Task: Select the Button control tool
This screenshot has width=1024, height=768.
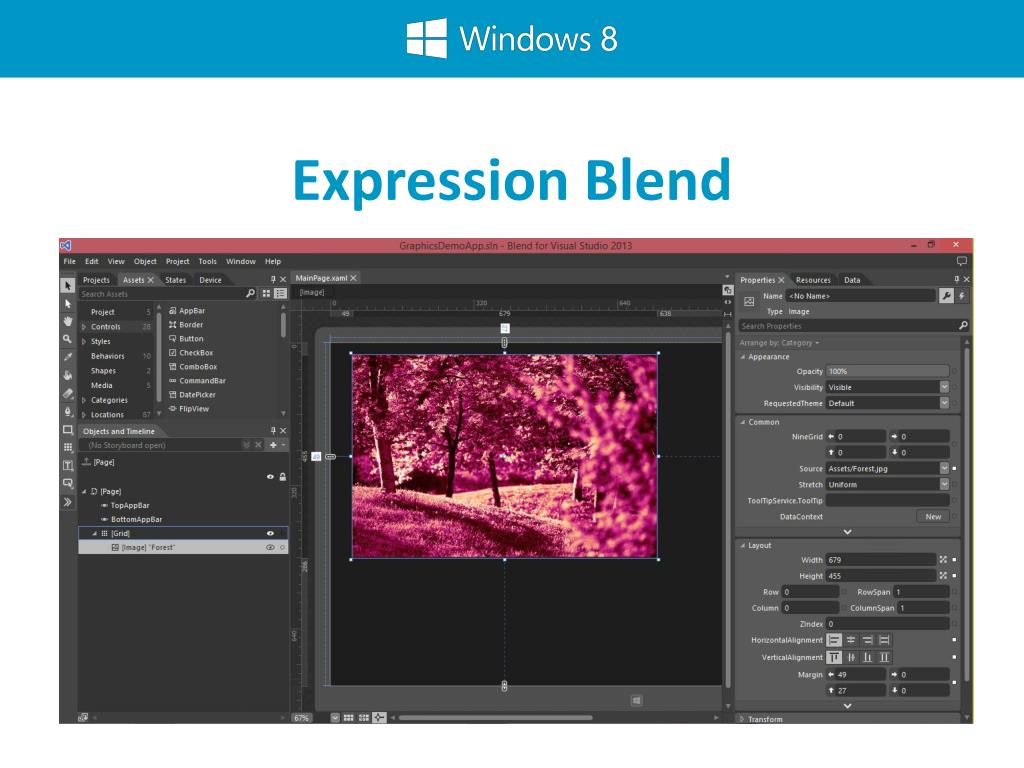Action: click(x=68, y=483)
